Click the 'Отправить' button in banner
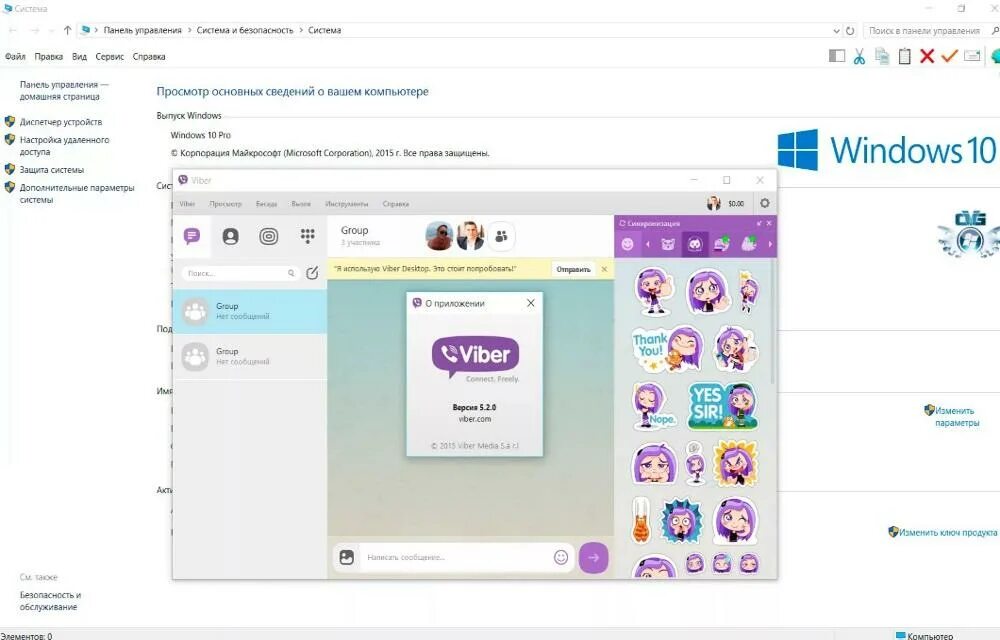The height and width of the screenshot is (640, 1000). pos(573,269)
